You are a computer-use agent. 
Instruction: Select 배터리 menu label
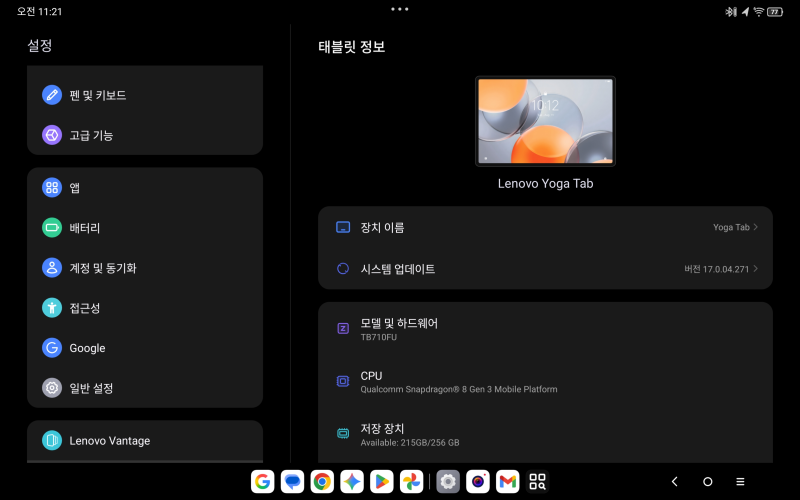85,228
